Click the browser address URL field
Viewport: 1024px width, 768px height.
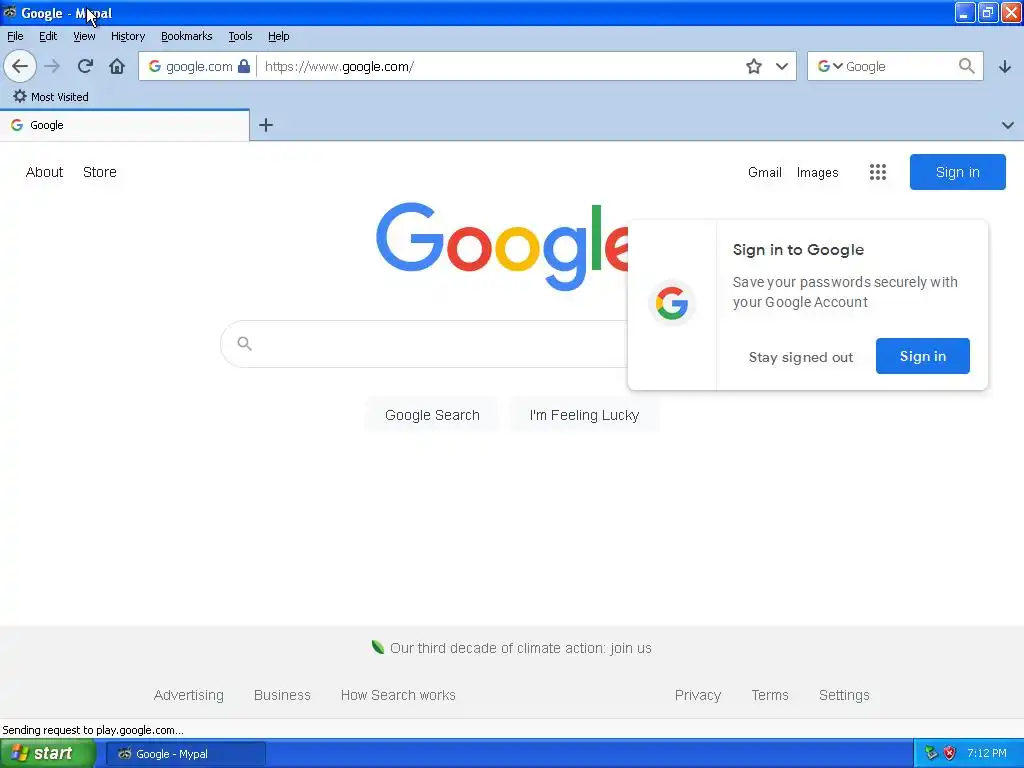(500, 66)
